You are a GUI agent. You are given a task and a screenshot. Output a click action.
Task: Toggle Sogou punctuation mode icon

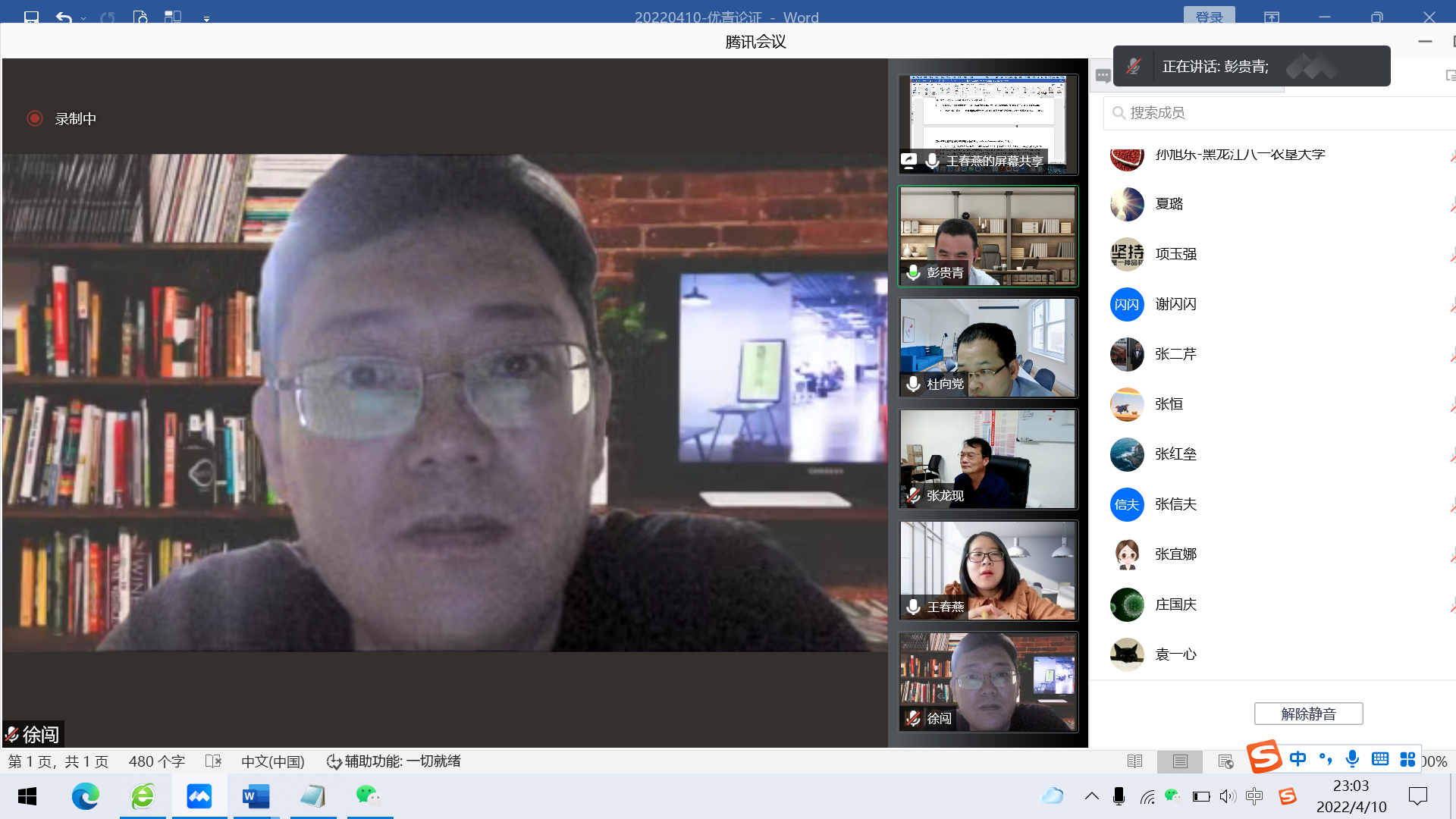click(x=1326, y=759)
